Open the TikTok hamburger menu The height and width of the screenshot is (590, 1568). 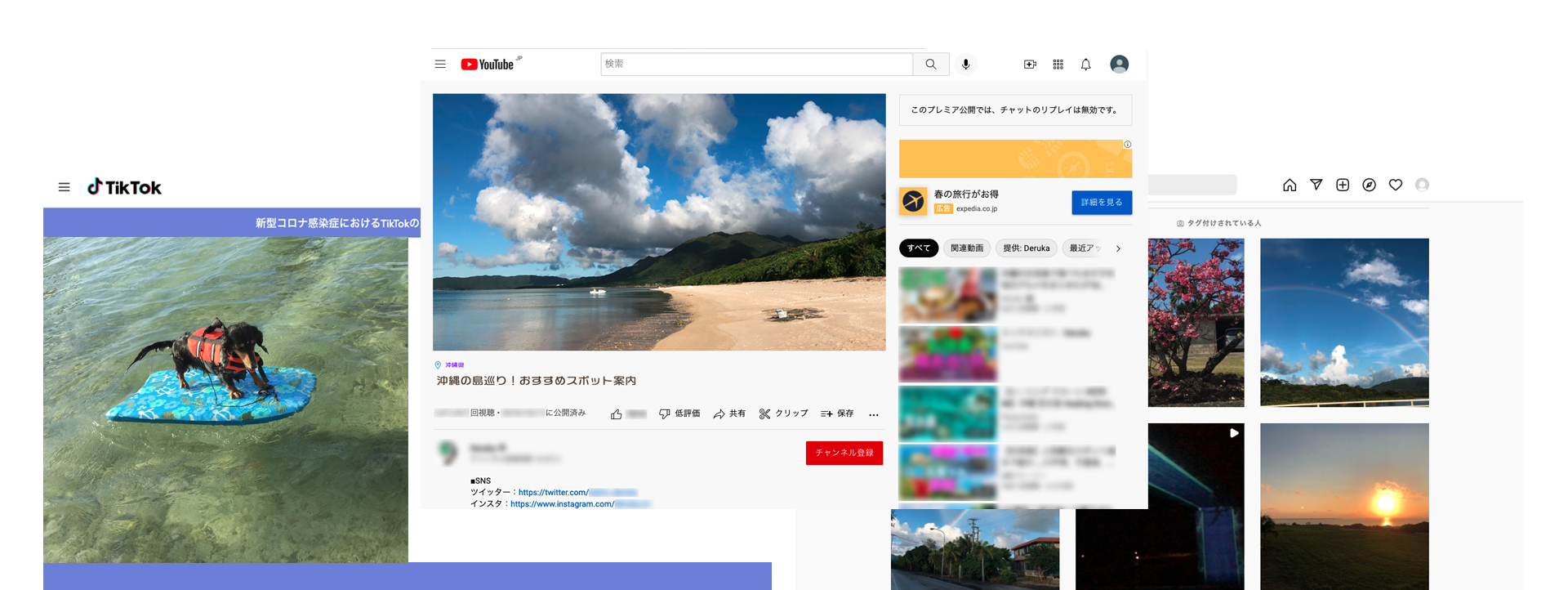point(64,187)
